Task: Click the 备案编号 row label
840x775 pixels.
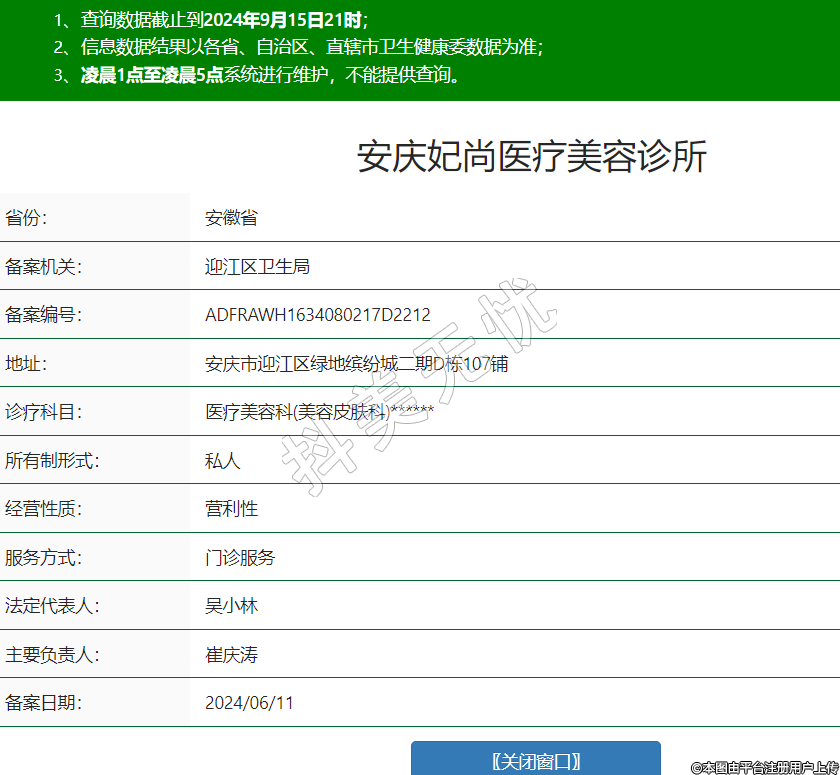Action: pyautogui.click(x=43, y=315)
